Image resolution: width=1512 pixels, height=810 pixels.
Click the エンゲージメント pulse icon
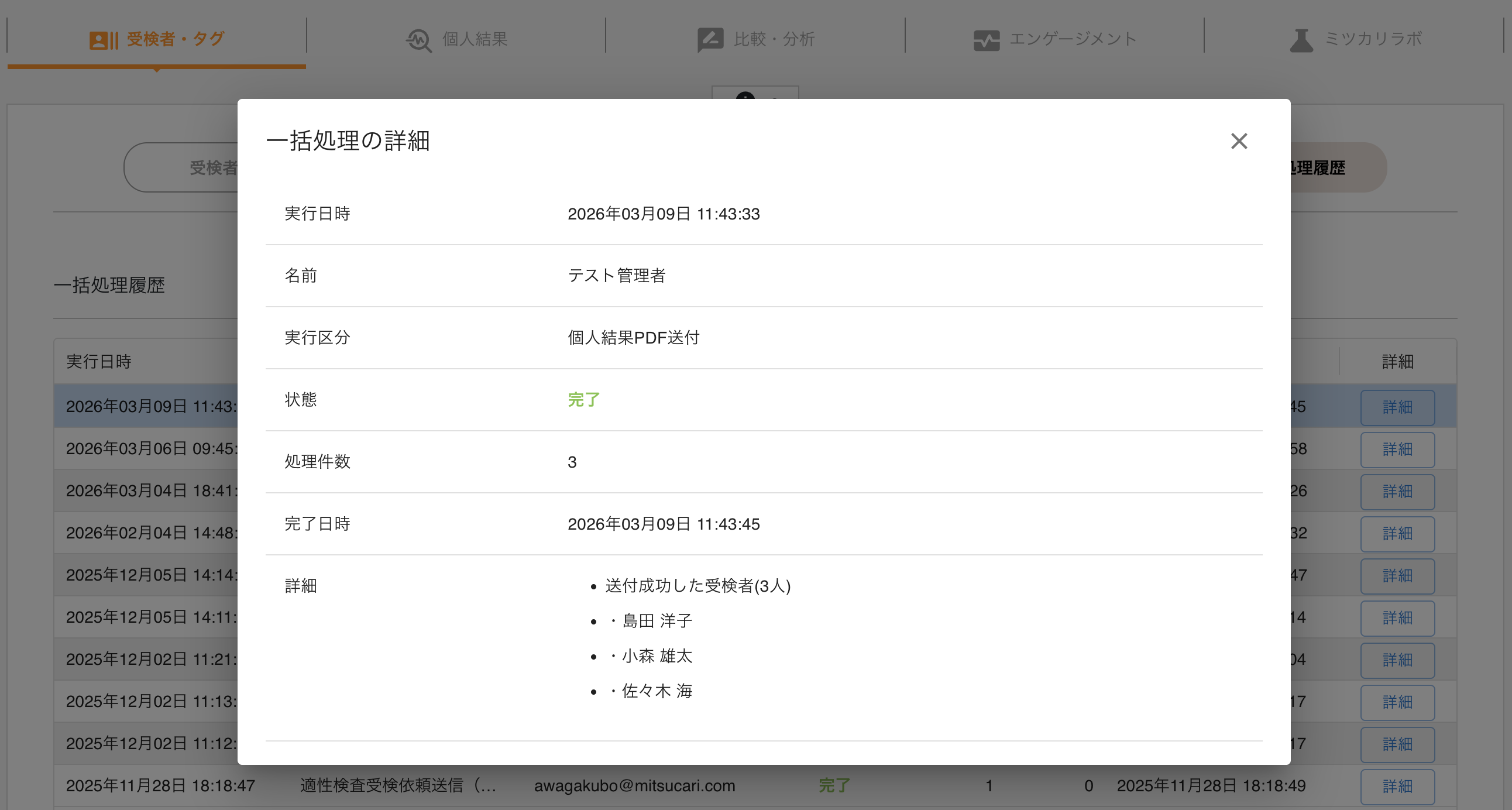click(986, 40)
